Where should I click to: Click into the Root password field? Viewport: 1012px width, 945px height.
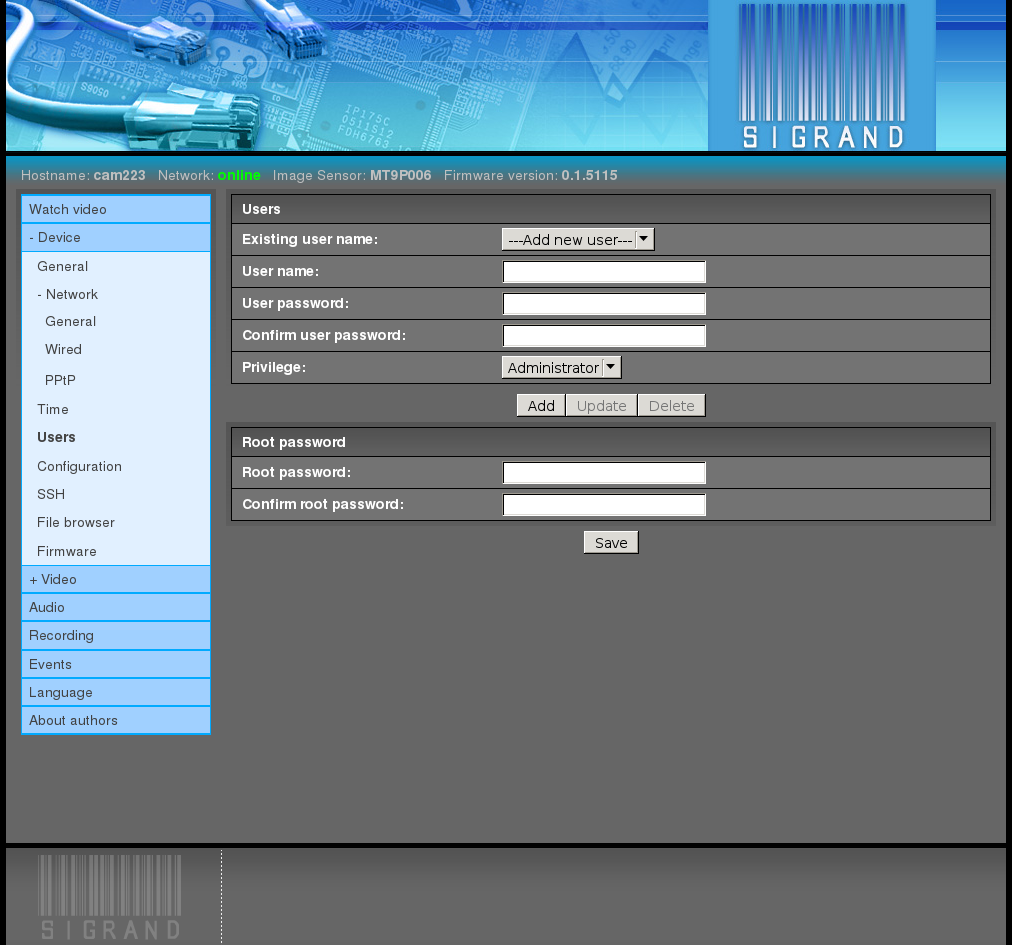coord(604,472)
